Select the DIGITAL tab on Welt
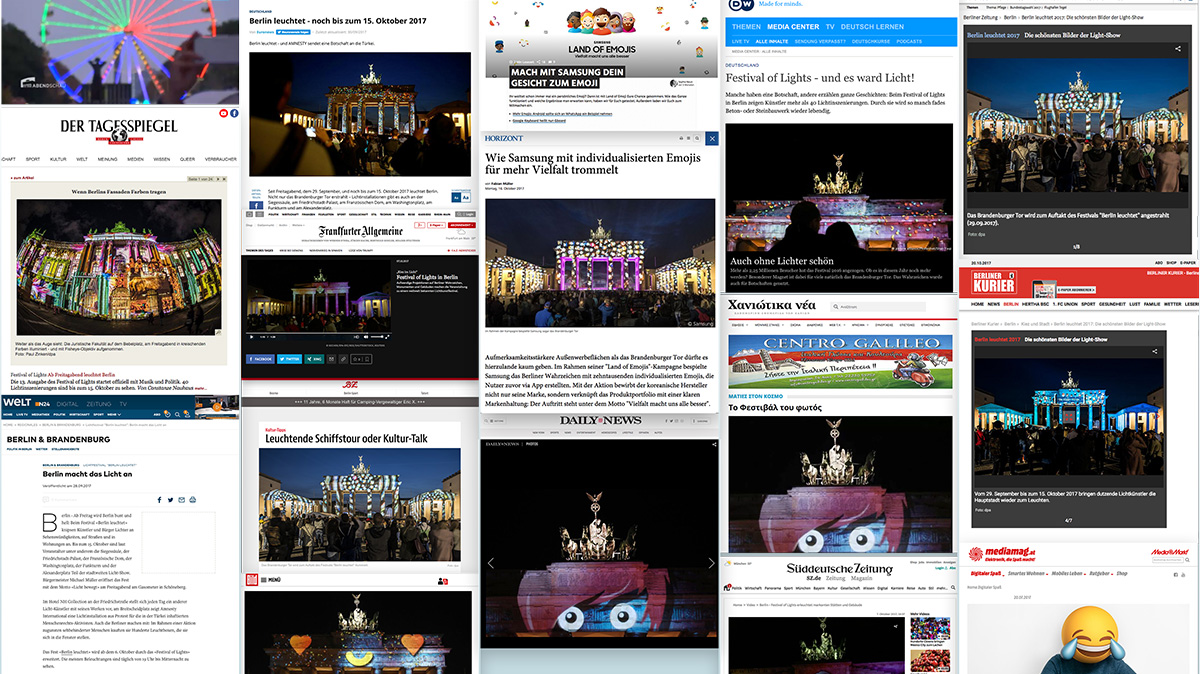 tap(66, 403)
